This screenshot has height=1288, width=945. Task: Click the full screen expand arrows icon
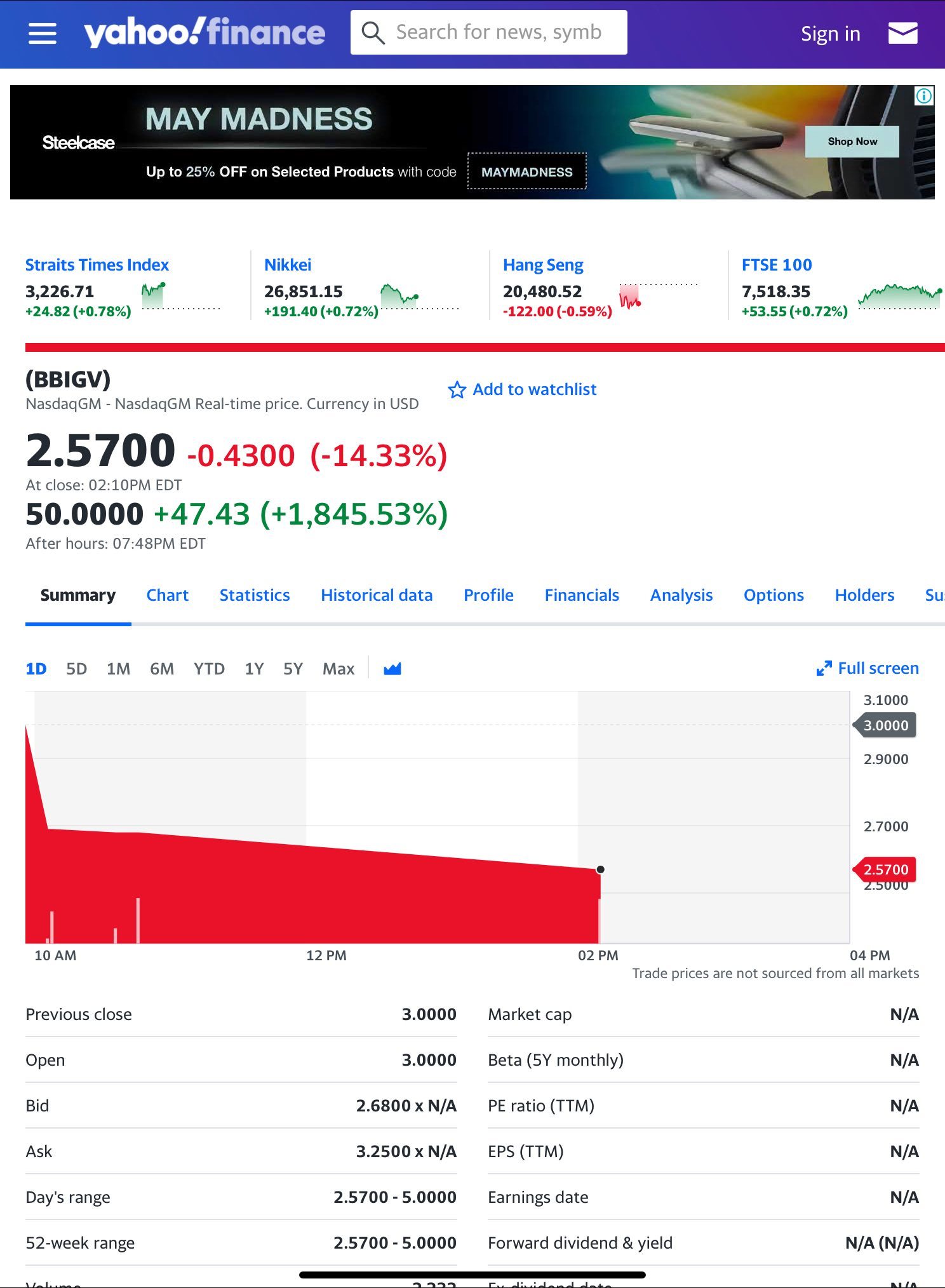824,668
